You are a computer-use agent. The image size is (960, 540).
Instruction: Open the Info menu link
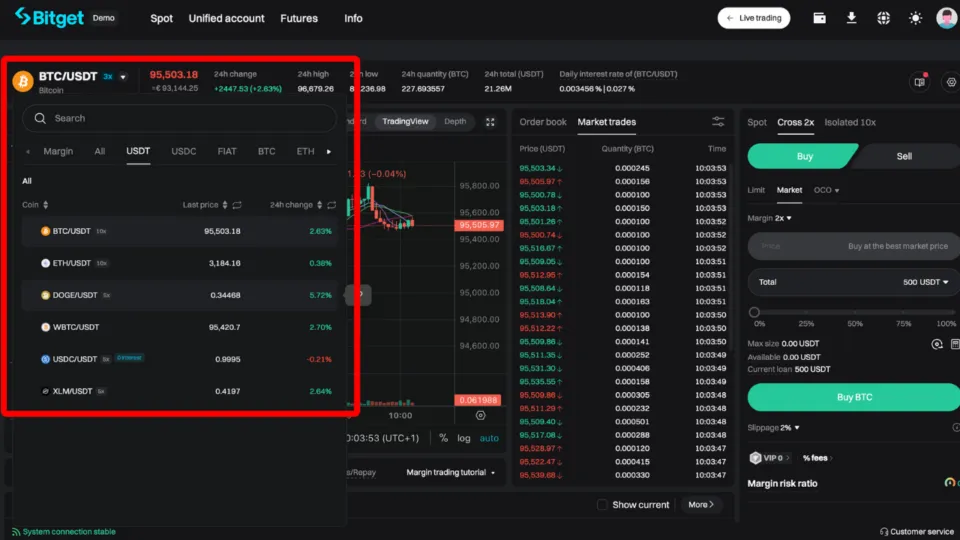coord(353,18)
